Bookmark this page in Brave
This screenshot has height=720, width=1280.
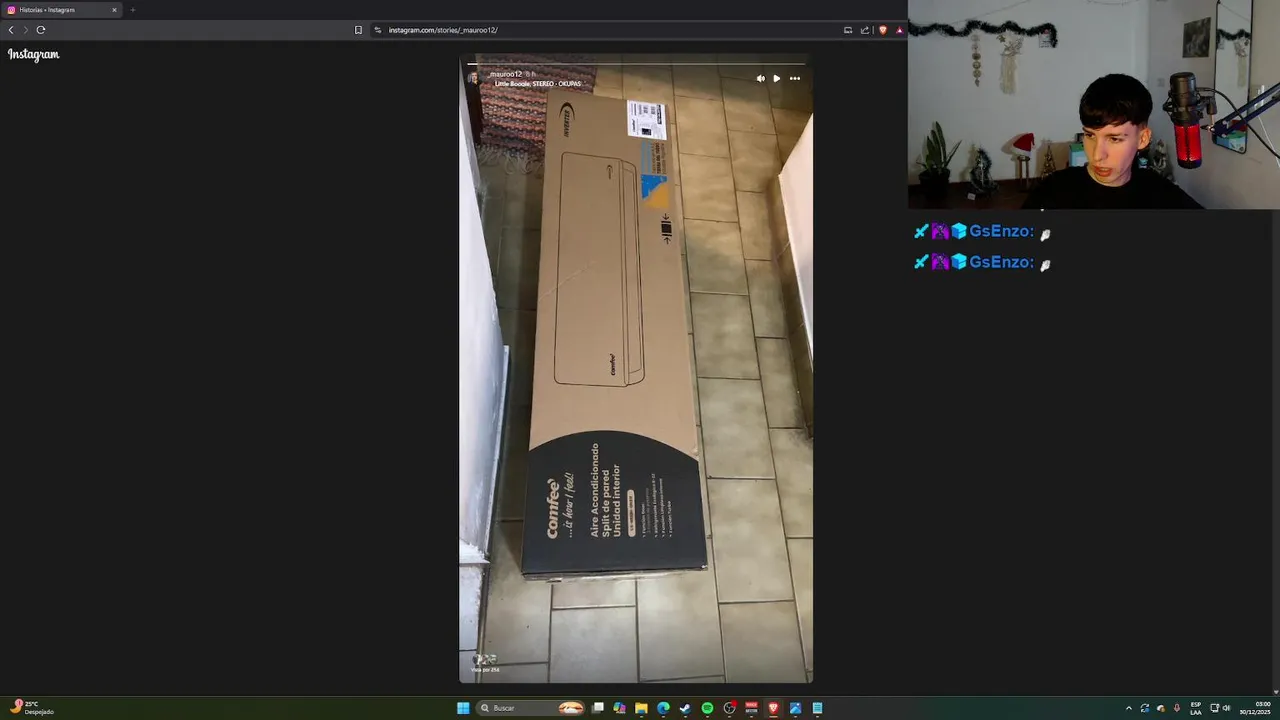[x=358, y=30]
